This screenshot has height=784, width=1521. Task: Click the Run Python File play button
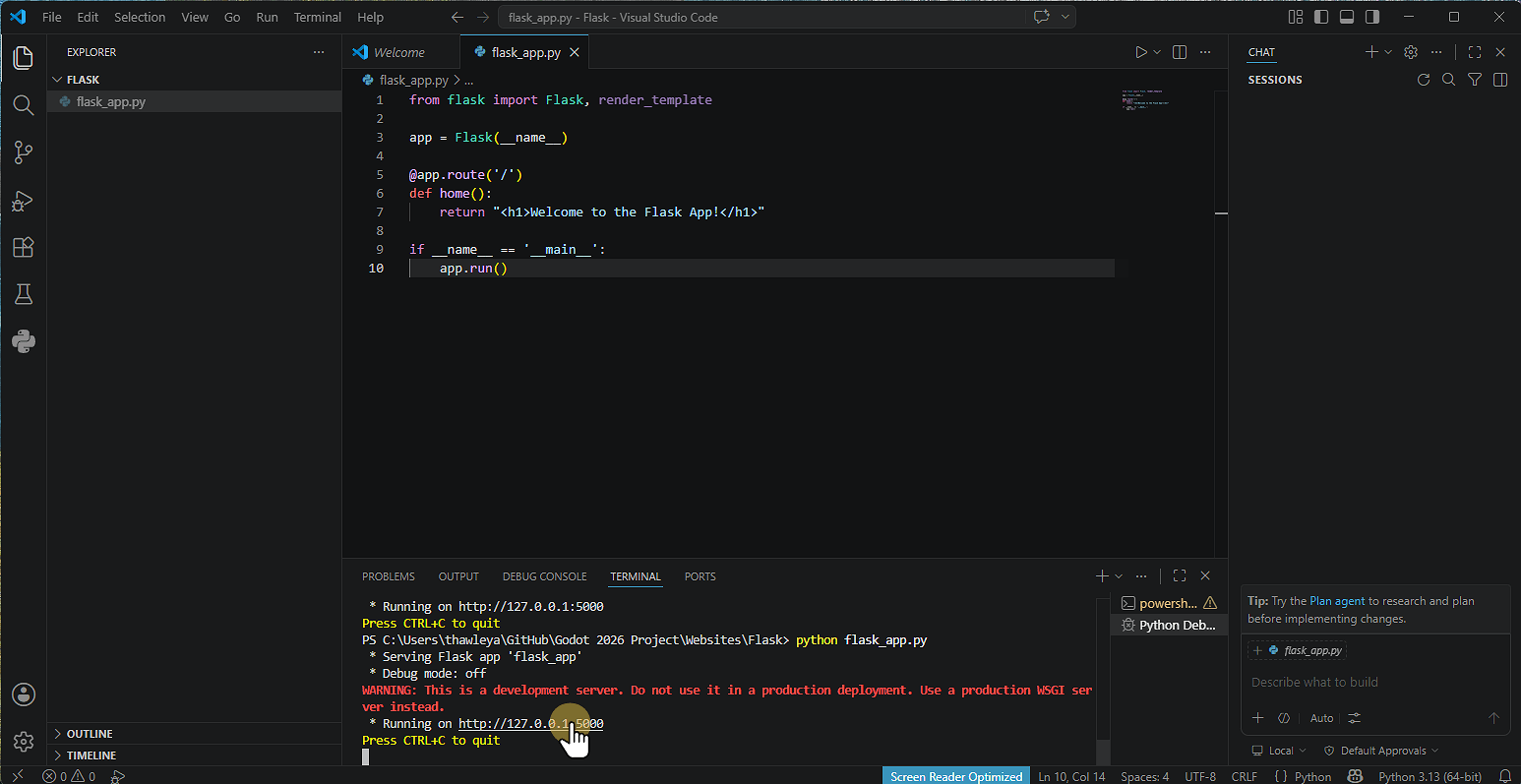click(1140, 52)
